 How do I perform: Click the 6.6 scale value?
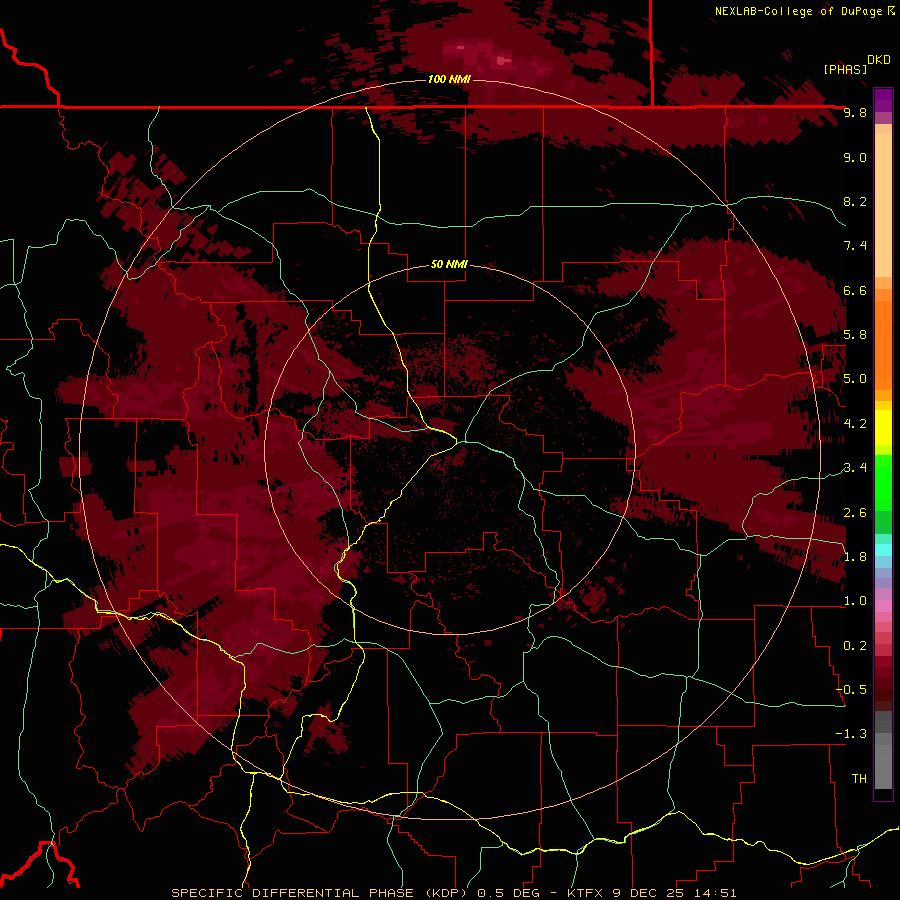point(855,290)
